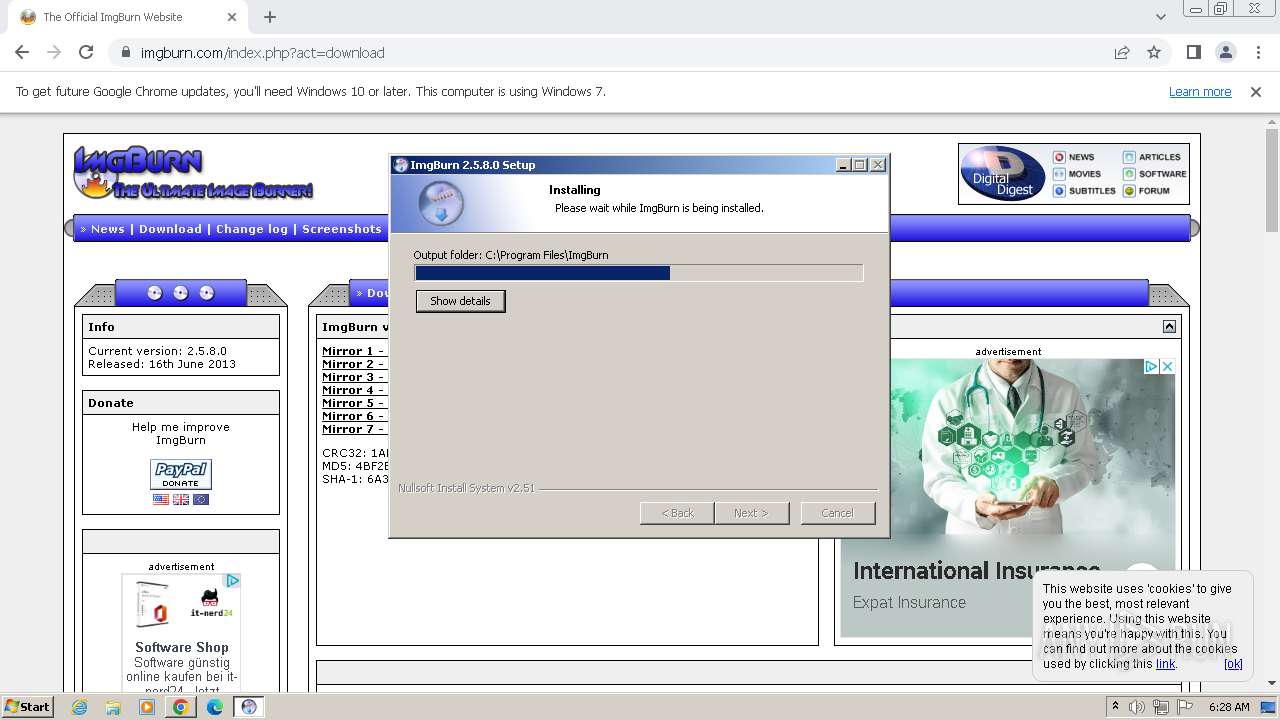Select the US flag under PayPal Donate
This screenshot has height=720, width=1280.
[x=161, y=499]
